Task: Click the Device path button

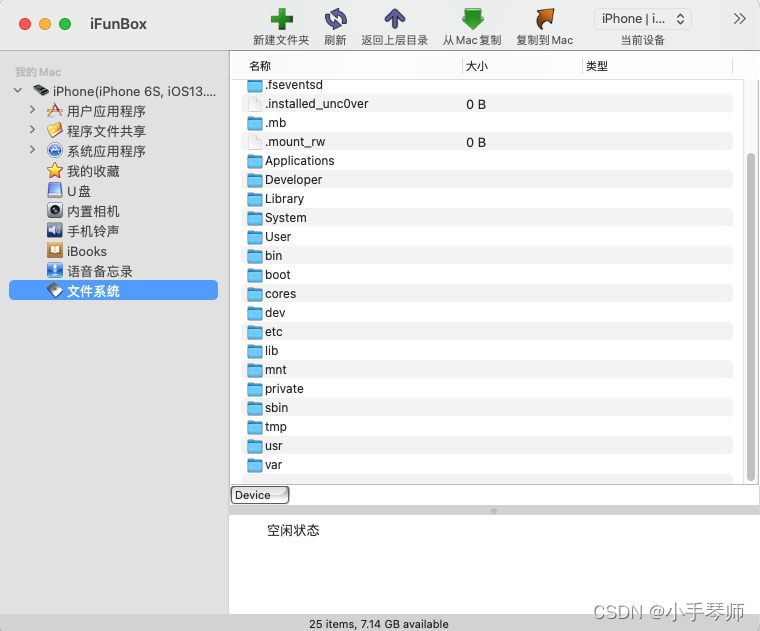Action: coord(260,495)
